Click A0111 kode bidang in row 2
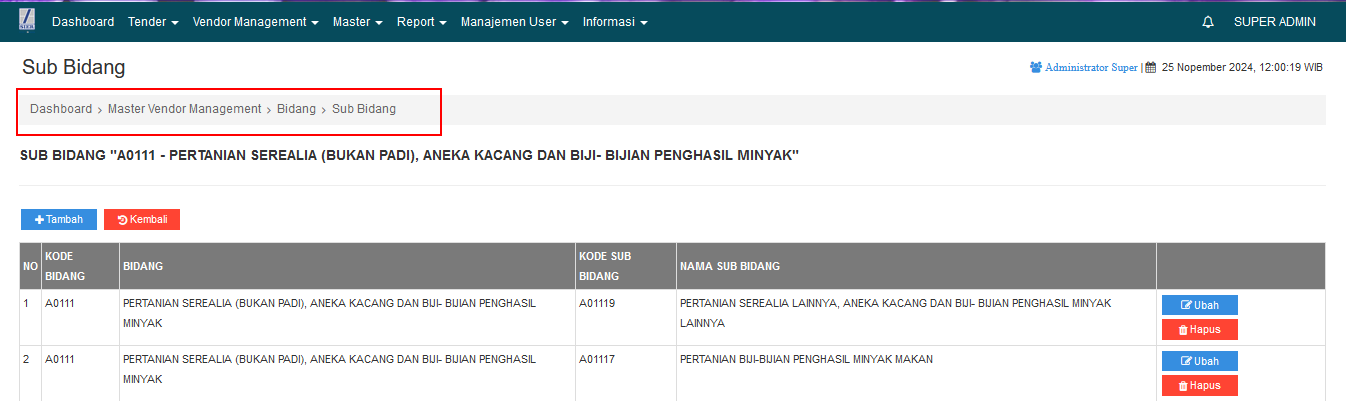The image size is (1346, 401). point(57,359)
